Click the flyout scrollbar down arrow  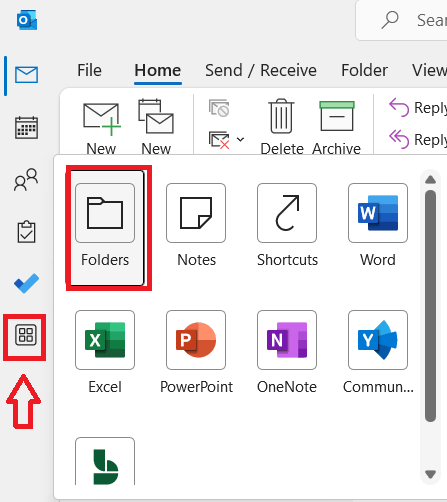point(430,474)
